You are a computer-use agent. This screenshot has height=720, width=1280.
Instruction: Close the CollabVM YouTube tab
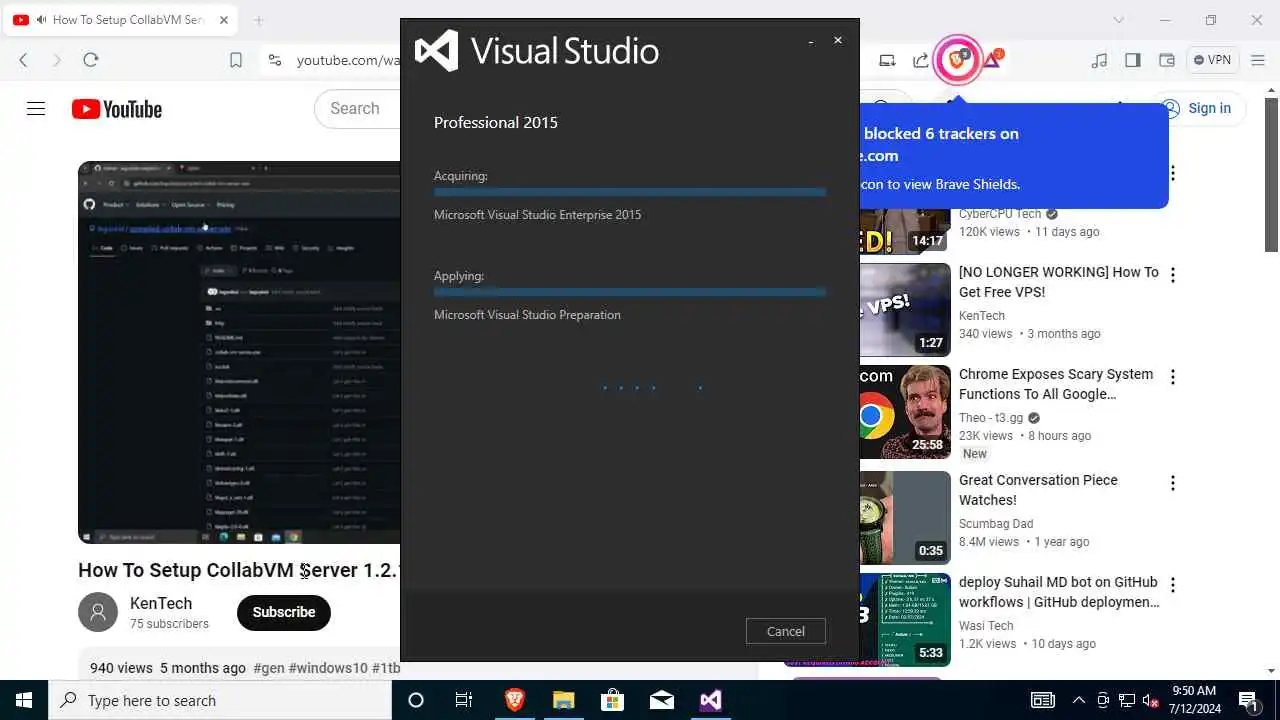pyautogui.click(x=224, y=20)
